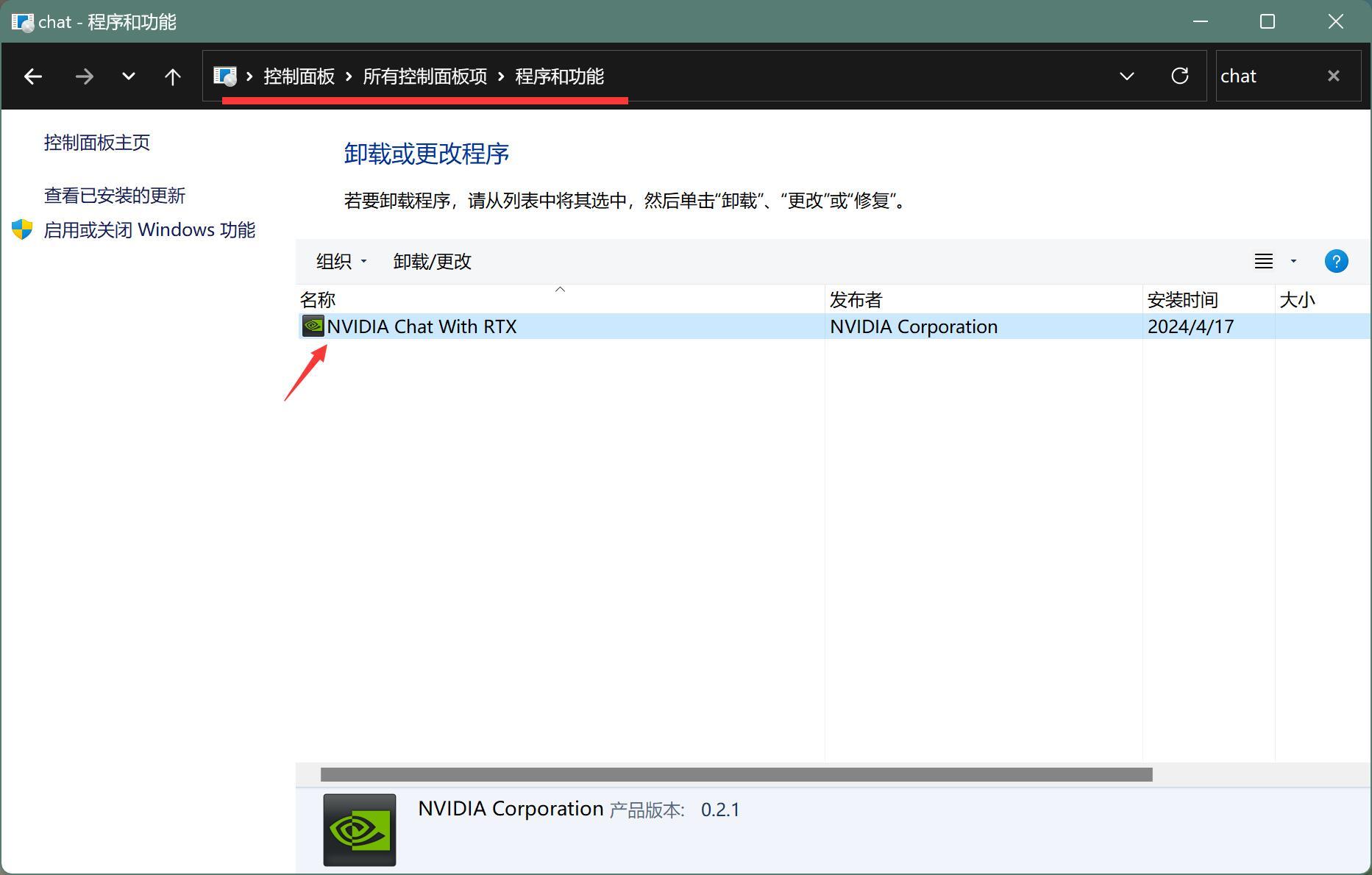This screenshot has height=875, width=1372.
Task: Click the forward navigation arrow
Action: pyautogui.click(x=85, y=76)
